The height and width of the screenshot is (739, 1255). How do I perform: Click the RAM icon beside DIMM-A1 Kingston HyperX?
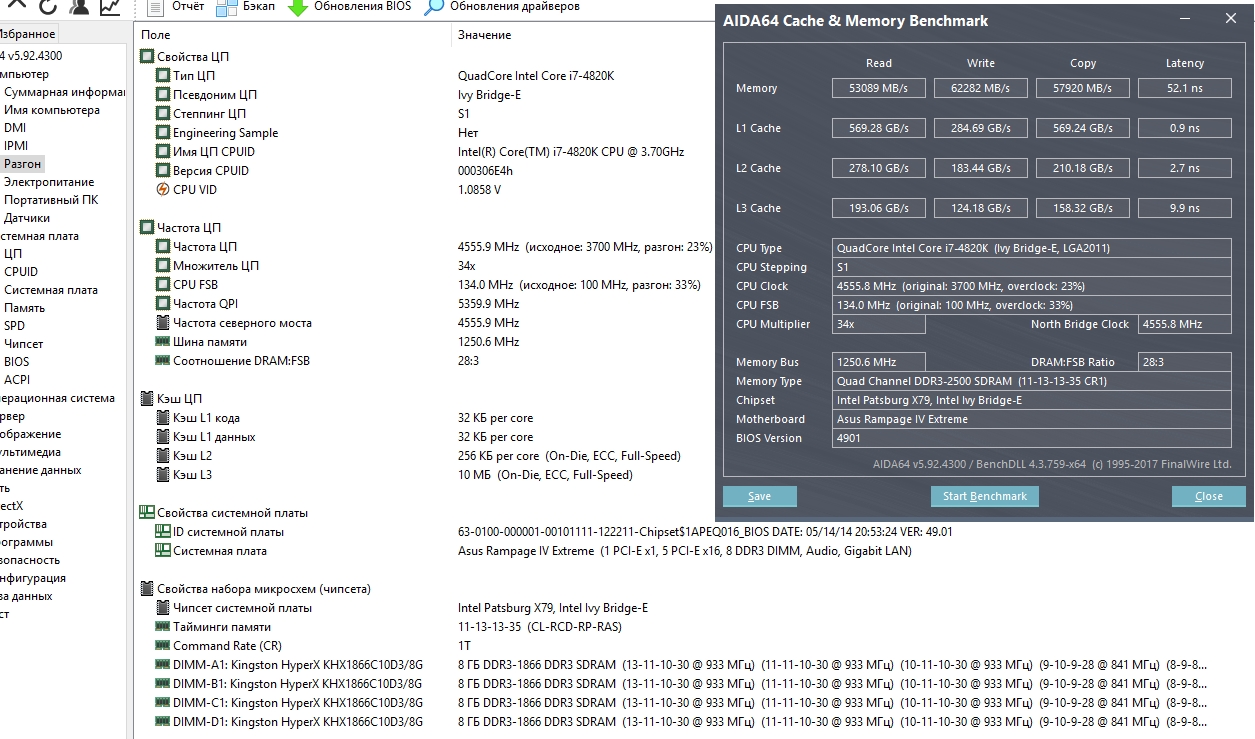[163, 665]
